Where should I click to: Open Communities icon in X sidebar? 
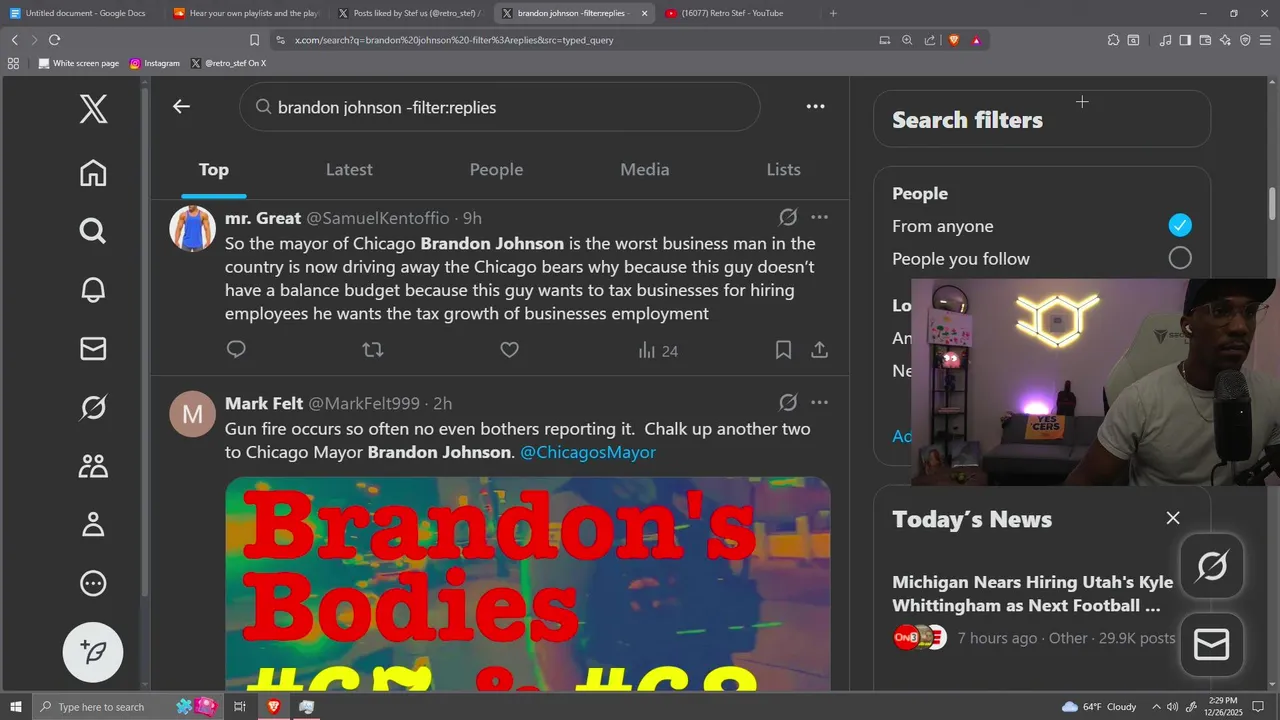[93, 465]
